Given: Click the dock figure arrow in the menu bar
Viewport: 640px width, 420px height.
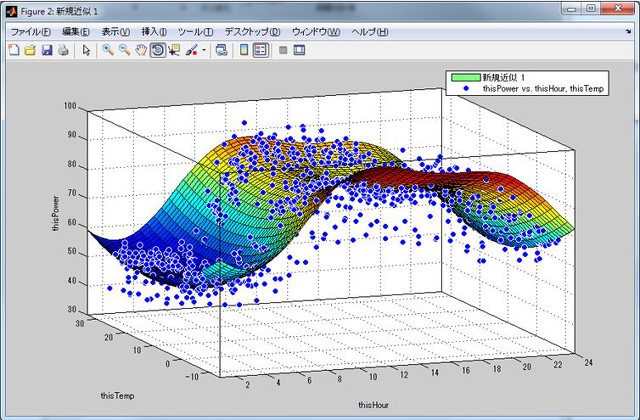Looking at the screenshot, I should tap(628, 31).
